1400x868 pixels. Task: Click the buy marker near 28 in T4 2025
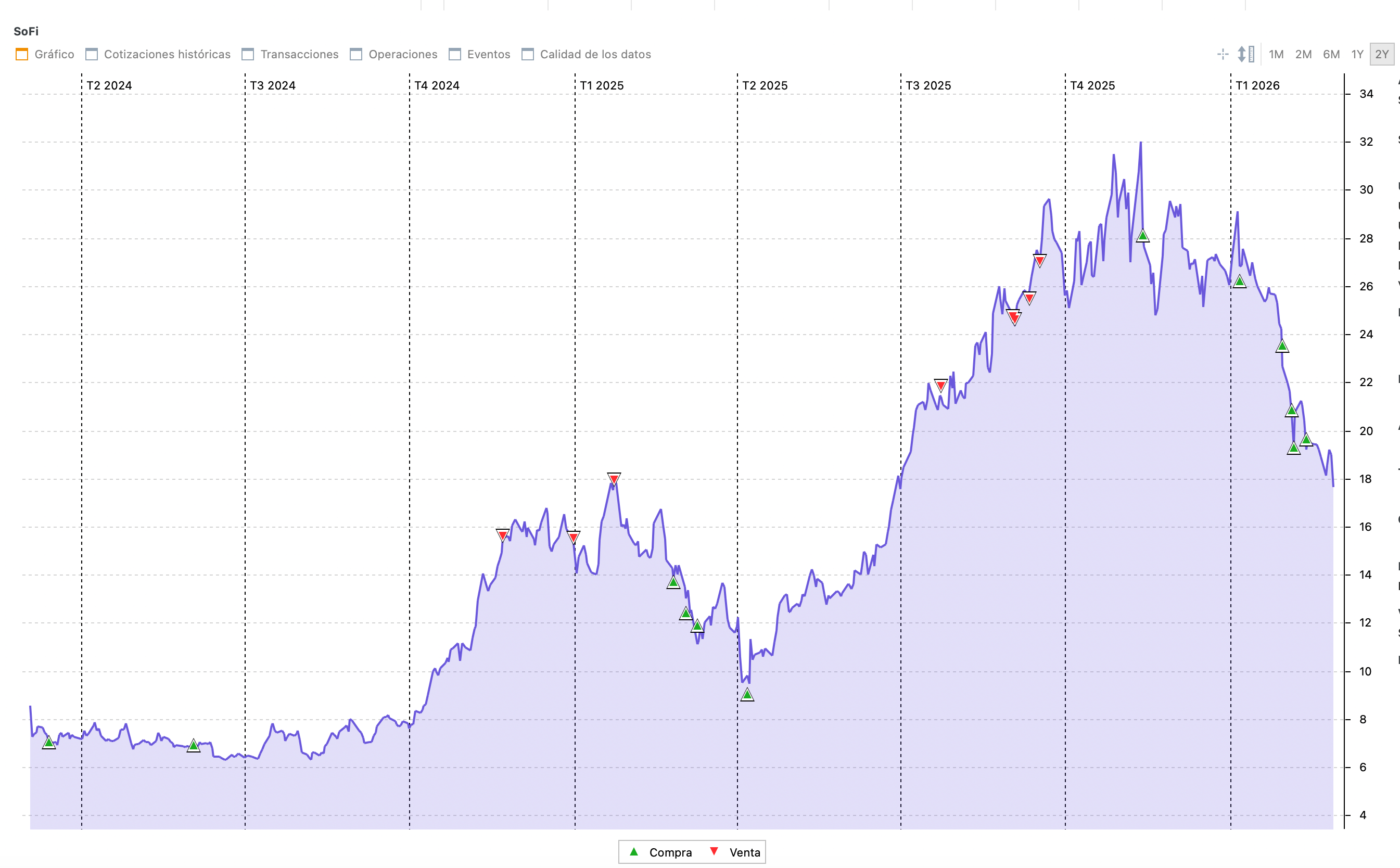pyautogui.click(x=1142, y=236)
